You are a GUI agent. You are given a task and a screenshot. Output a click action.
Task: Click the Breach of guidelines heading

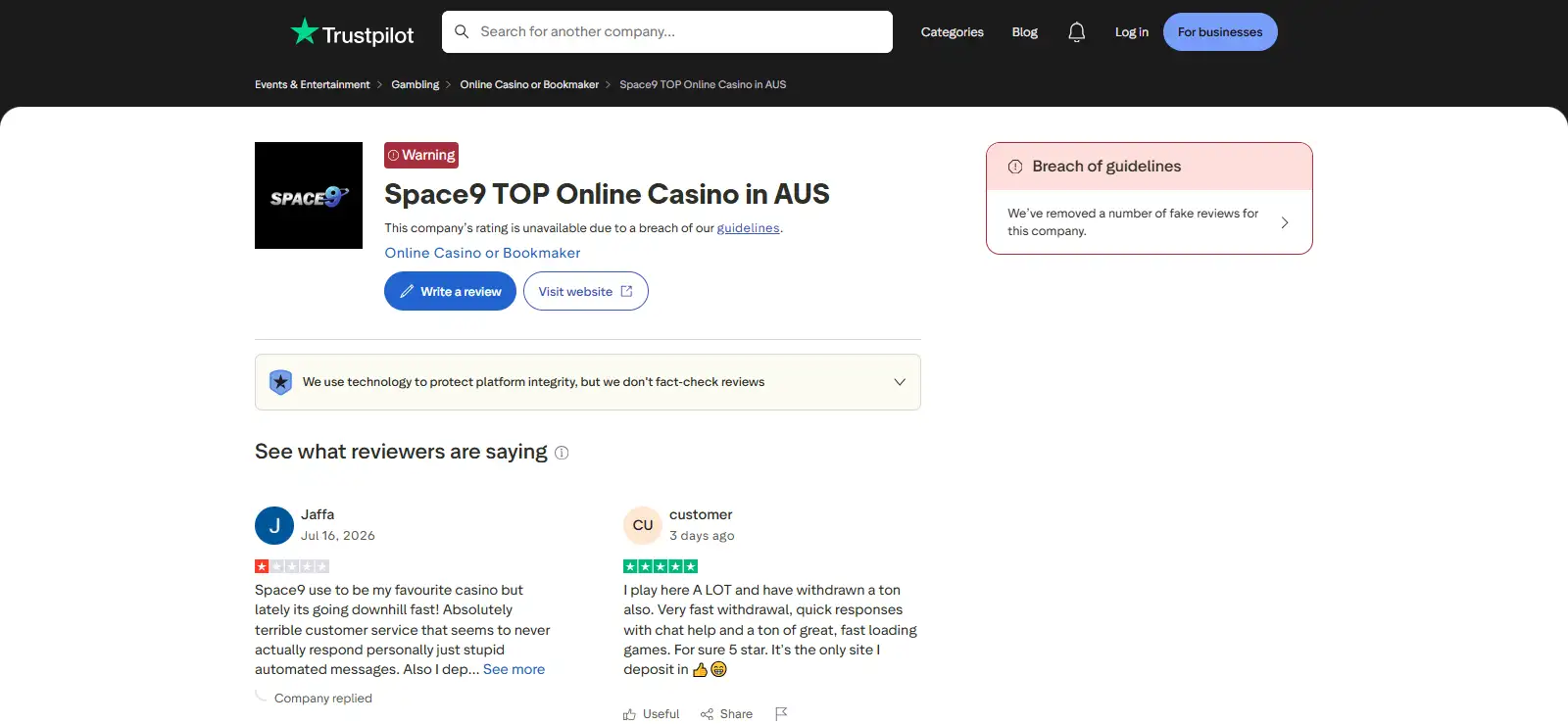tap(1106, 167)
